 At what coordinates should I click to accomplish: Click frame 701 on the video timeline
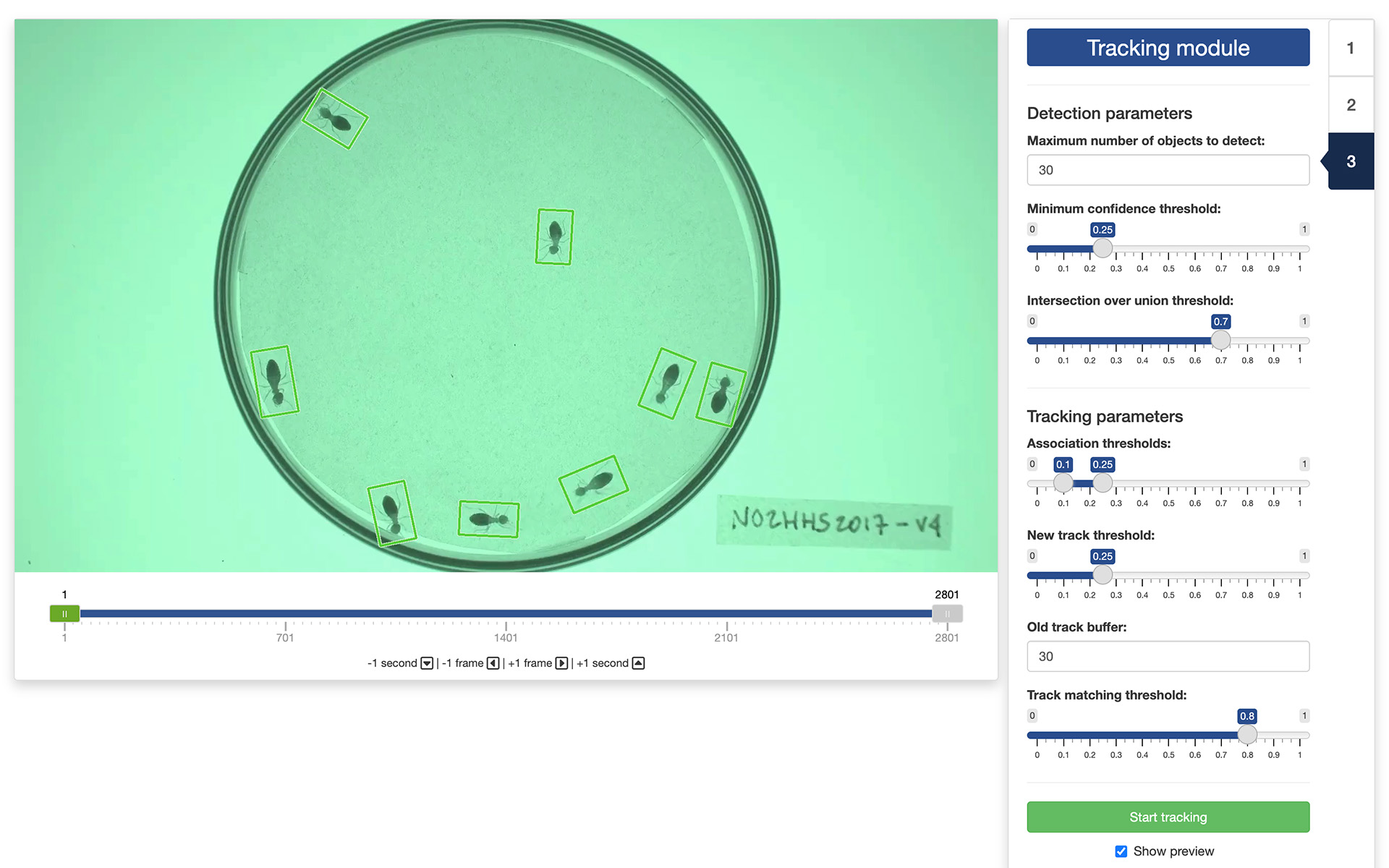tap(285, 637)
